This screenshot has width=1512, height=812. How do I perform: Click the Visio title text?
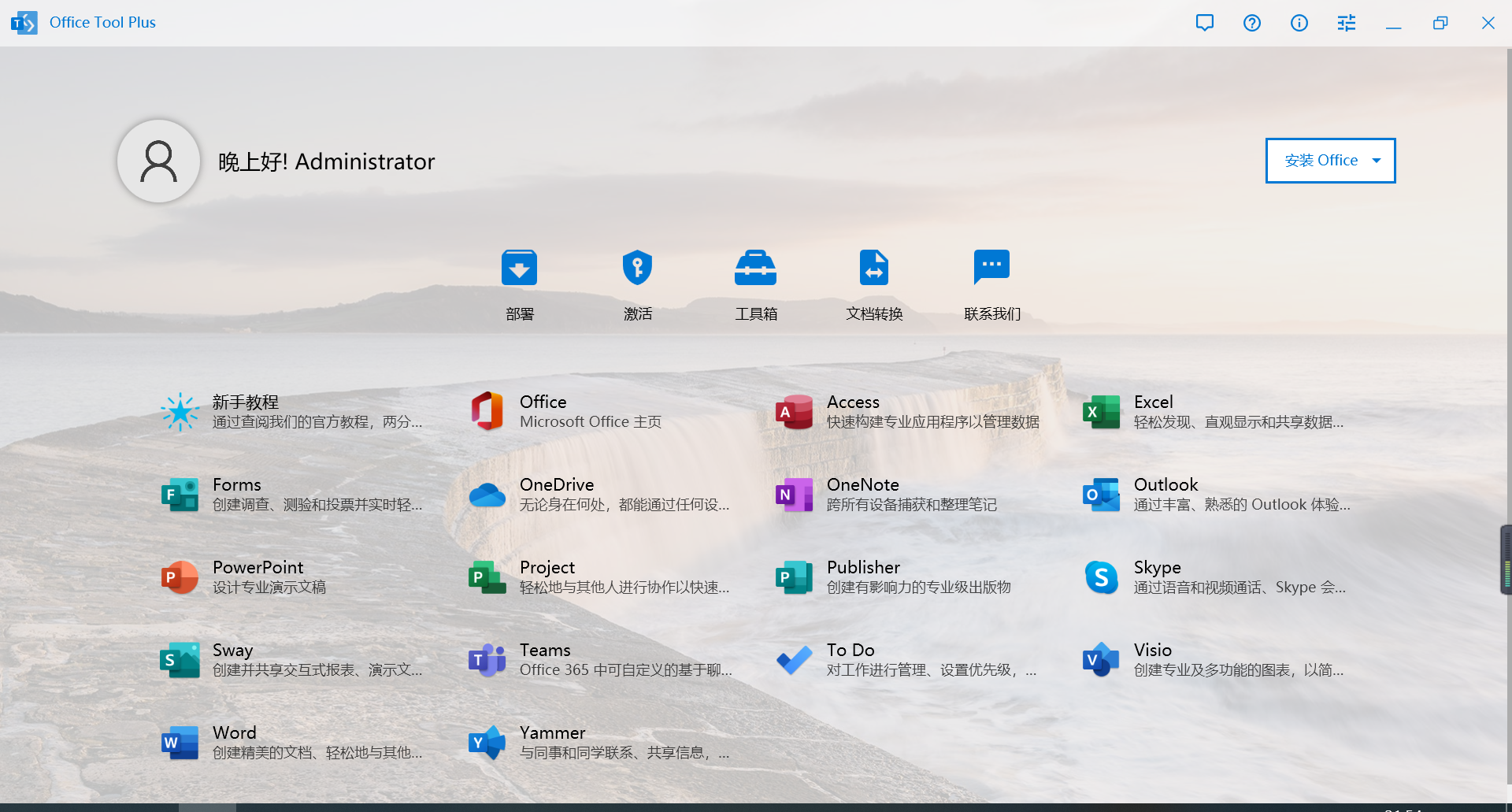tap(1153, 651)
